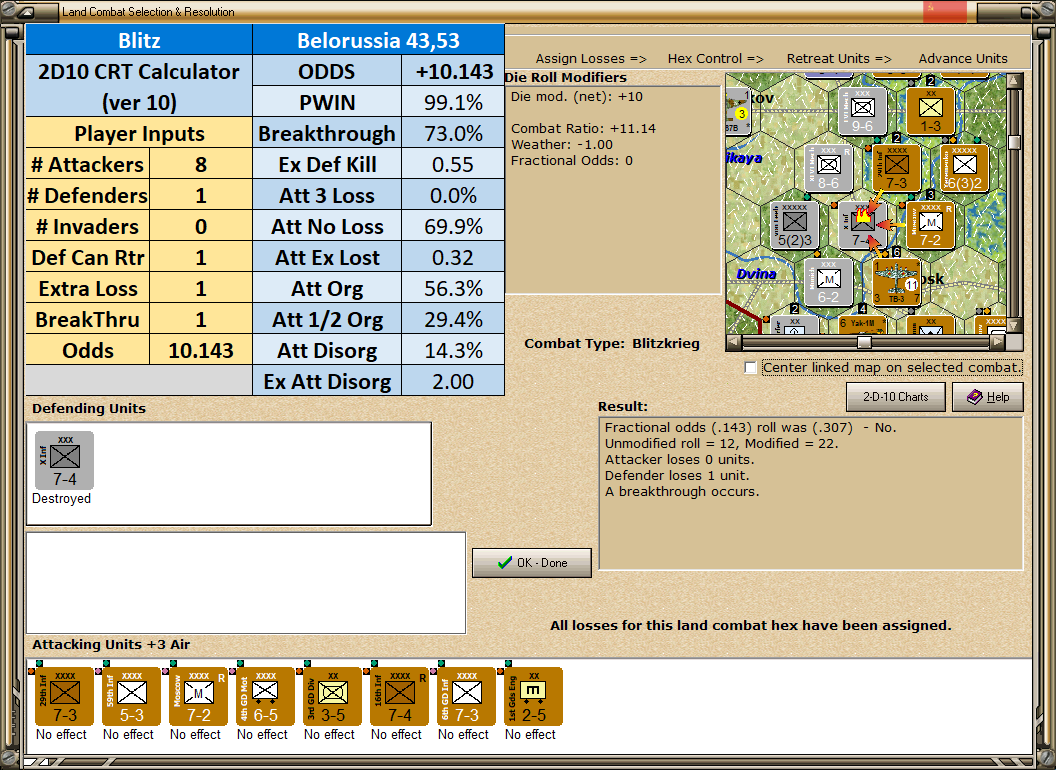Click 'Defender loses 1 unit.' result line
The image size is (1056, 770).
pyautogui.click(x=677, y=476)
